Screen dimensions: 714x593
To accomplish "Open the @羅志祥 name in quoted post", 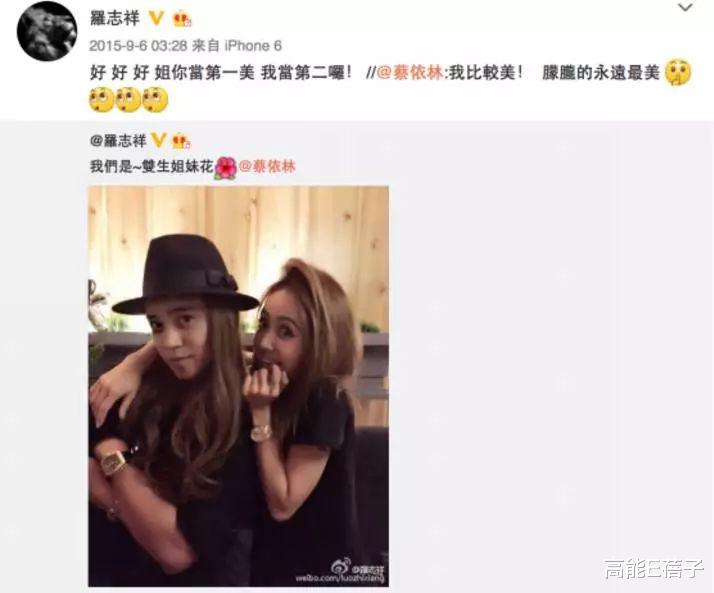I will [118, 141].
